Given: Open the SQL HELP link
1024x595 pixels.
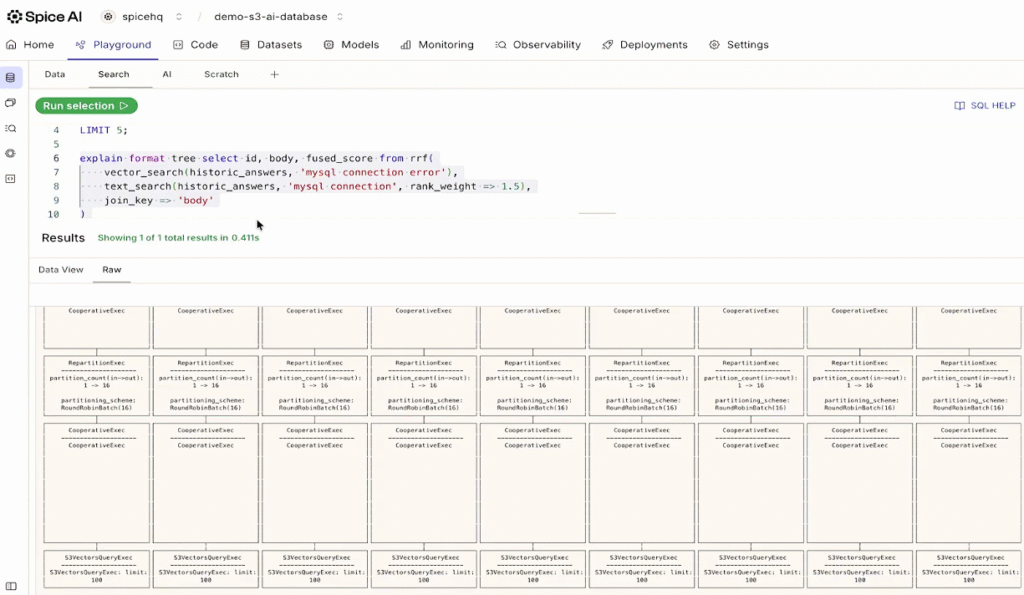Looking at the screenshot, I should 985,106.
